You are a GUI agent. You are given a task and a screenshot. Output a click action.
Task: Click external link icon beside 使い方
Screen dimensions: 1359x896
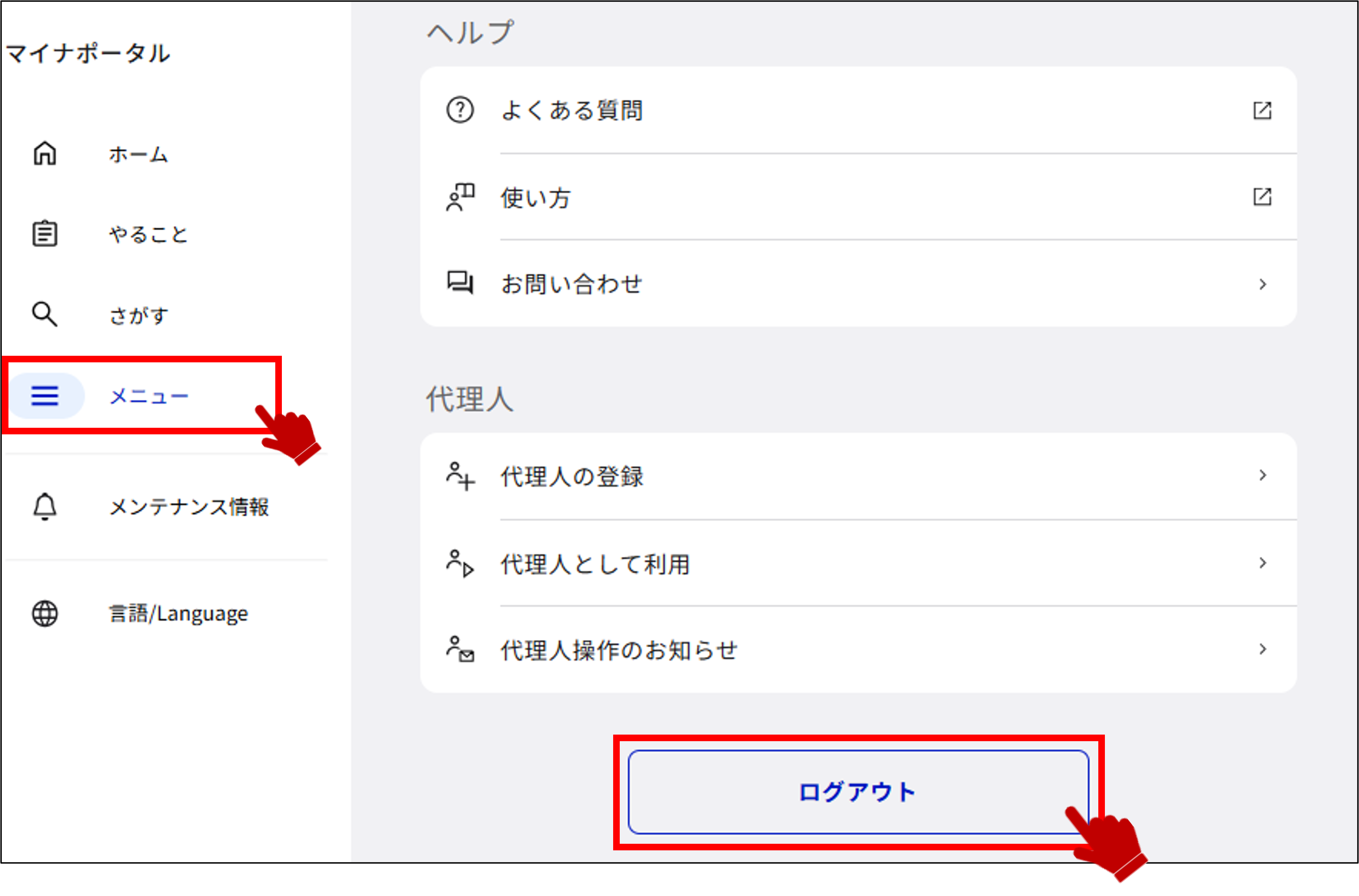[x=1262, y=197]
